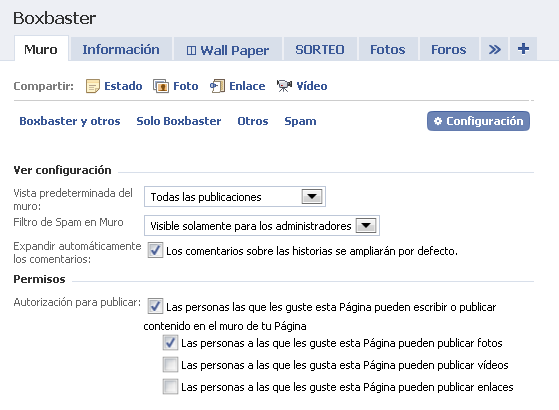Image resolution: width=559 pixels, height=410 pixels.
Task: Click the Estado note icon
Action: coord(93,86)
